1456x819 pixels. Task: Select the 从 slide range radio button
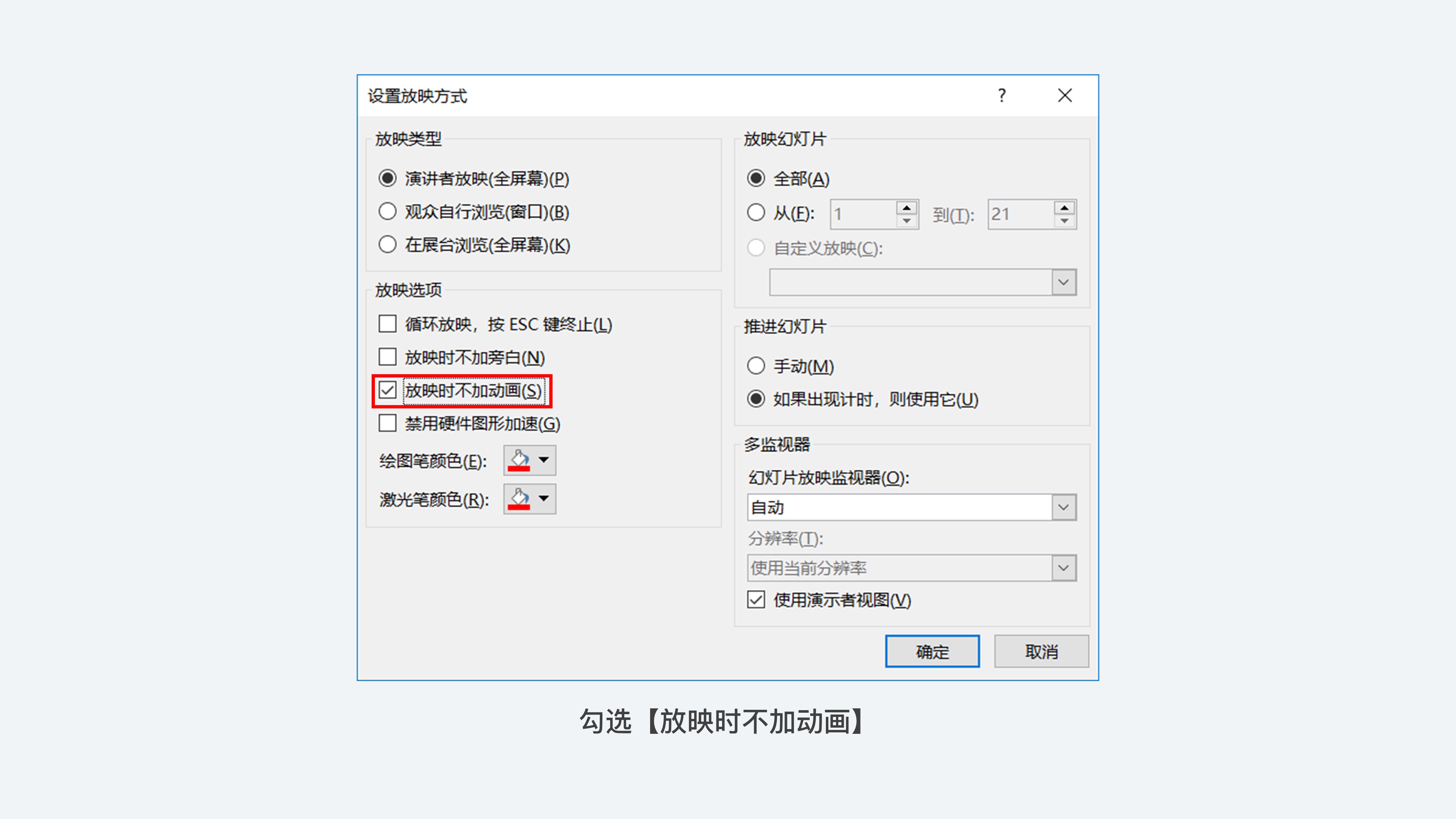756,213
